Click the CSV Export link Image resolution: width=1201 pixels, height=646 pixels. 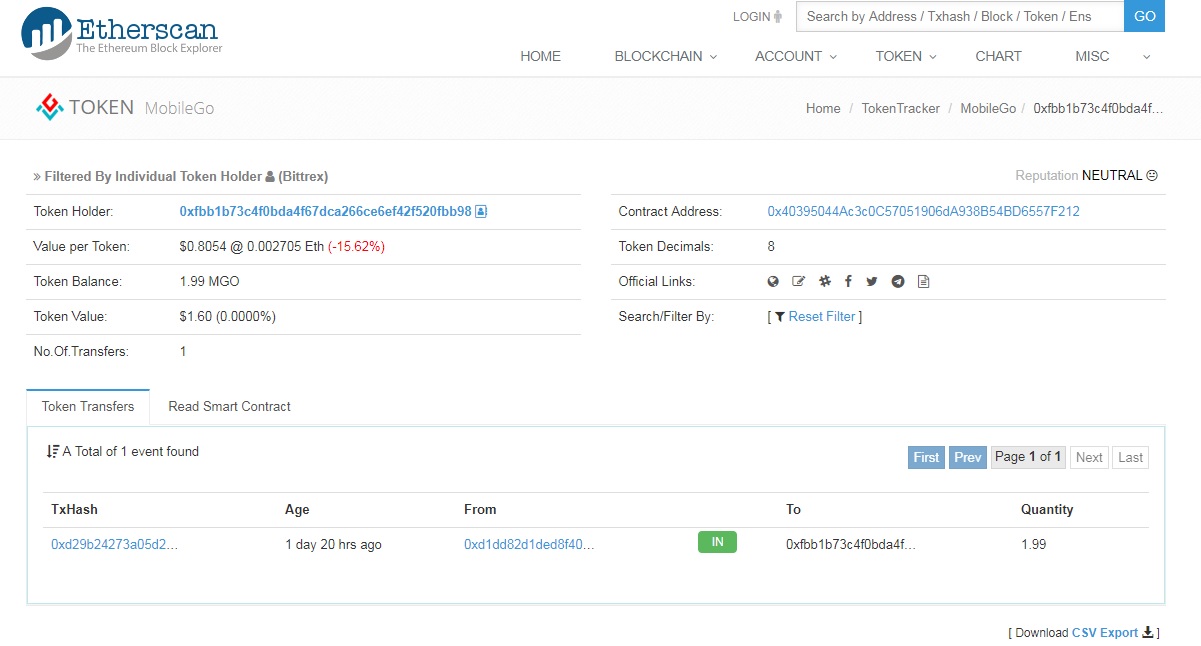pos(1105,633)
